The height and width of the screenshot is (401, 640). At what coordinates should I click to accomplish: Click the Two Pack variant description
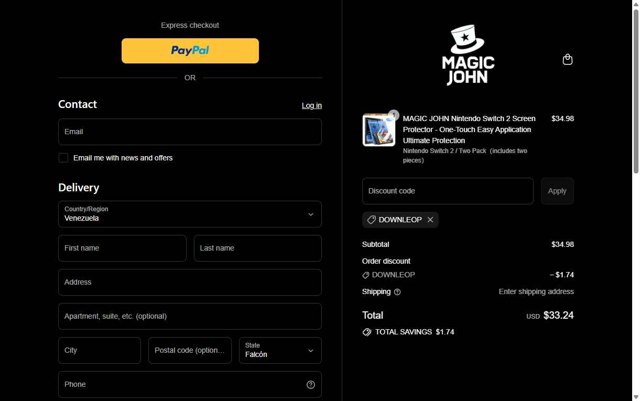465,156
